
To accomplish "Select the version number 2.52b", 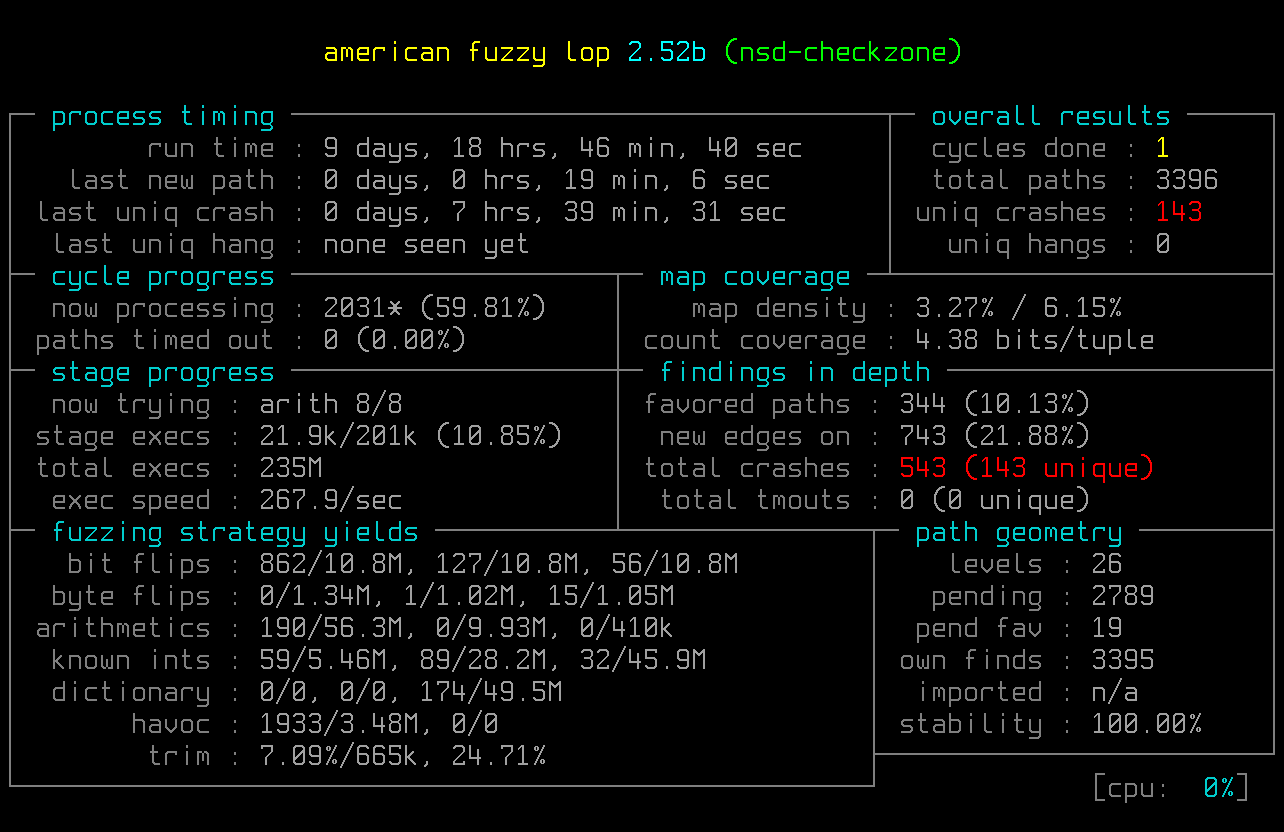I will coord(667,52).
